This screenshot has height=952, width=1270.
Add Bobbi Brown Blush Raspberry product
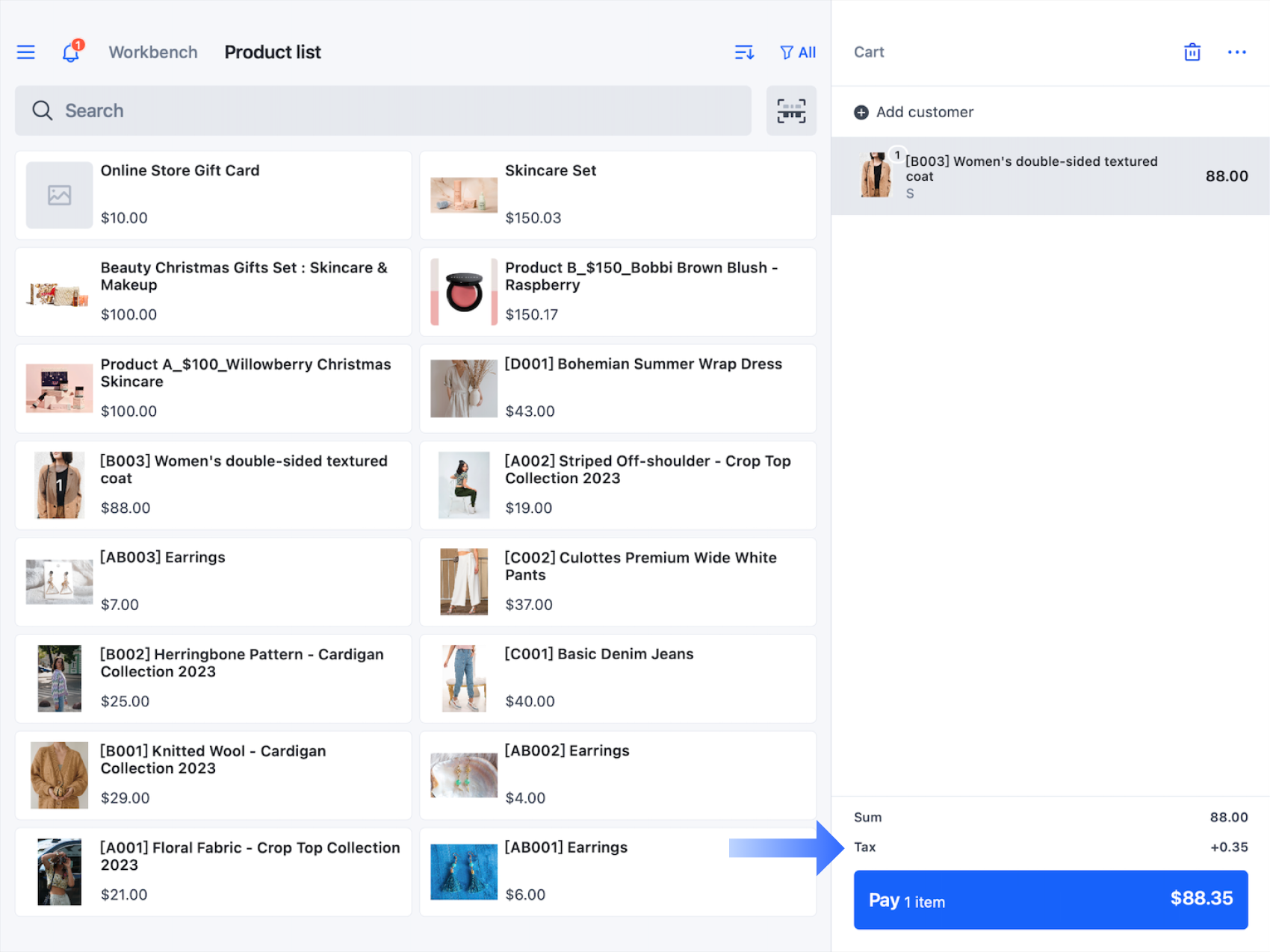pyautogui.click(x=618, y=292)
